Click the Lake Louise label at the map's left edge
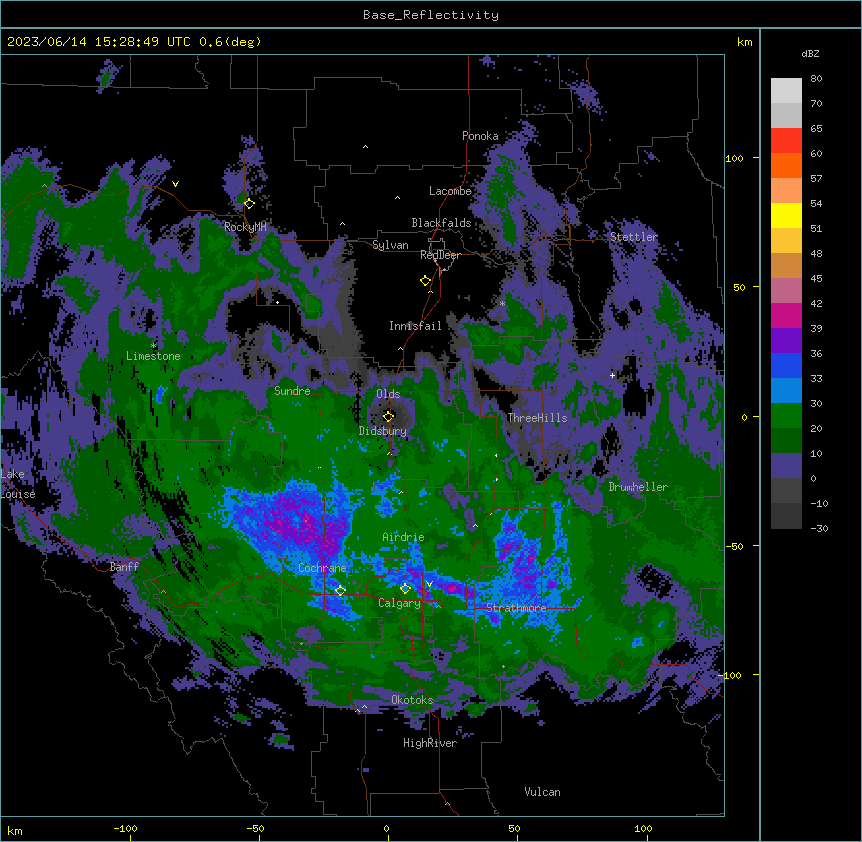This screenshot has height=842, width=862. [x=18, y=484]
